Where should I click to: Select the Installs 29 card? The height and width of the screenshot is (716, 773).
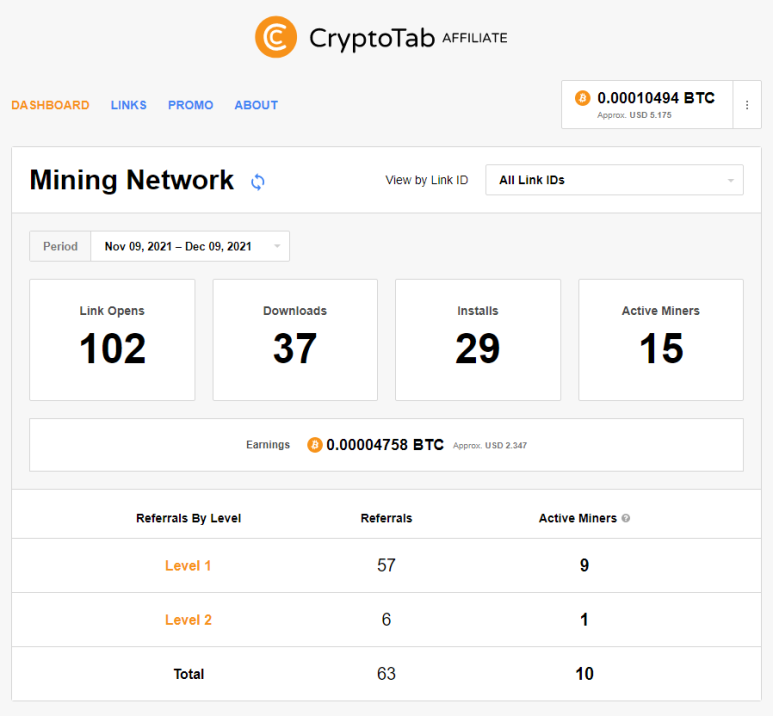pos(478,340)
